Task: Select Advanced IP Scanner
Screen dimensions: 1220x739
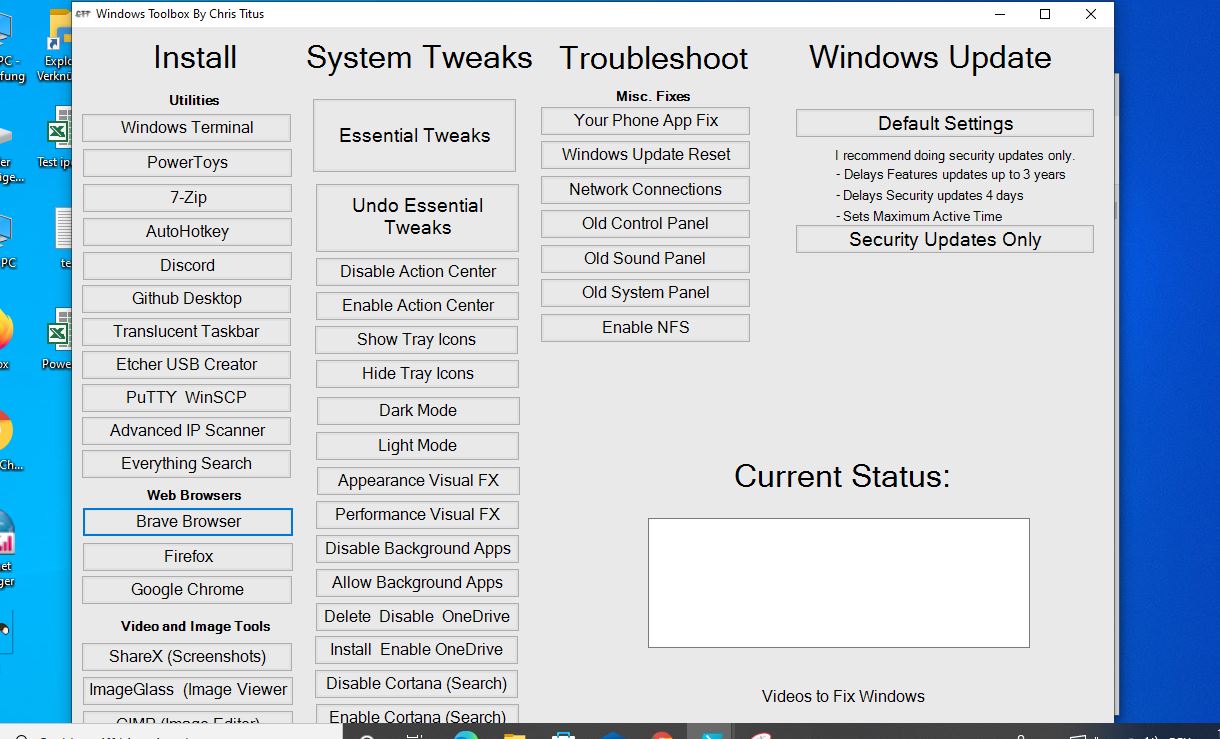Action: pyautogui.click(x=187, y=431)
